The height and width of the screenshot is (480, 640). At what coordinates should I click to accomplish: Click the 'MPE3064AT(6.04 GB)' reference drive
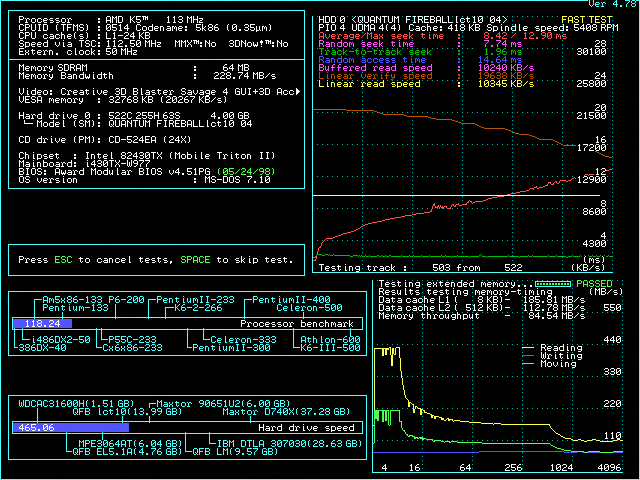tap(130, 444)
